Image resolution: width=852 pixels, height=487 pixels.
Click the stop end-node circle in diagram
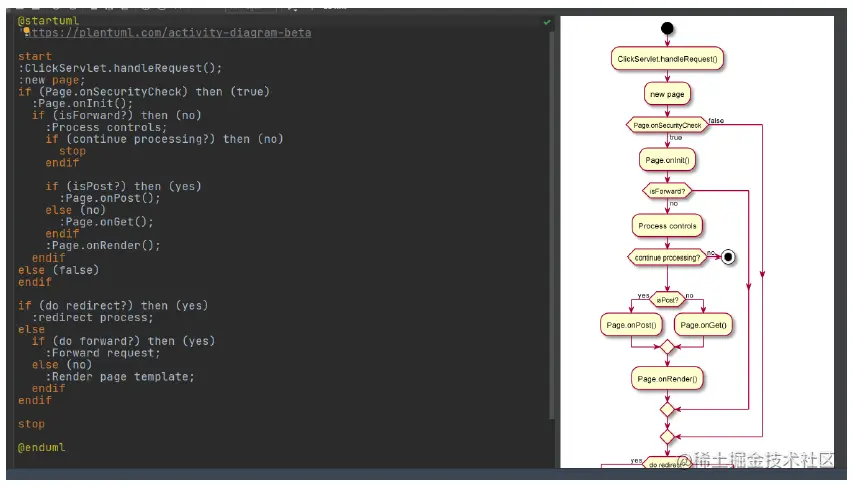tap(728, 257)
